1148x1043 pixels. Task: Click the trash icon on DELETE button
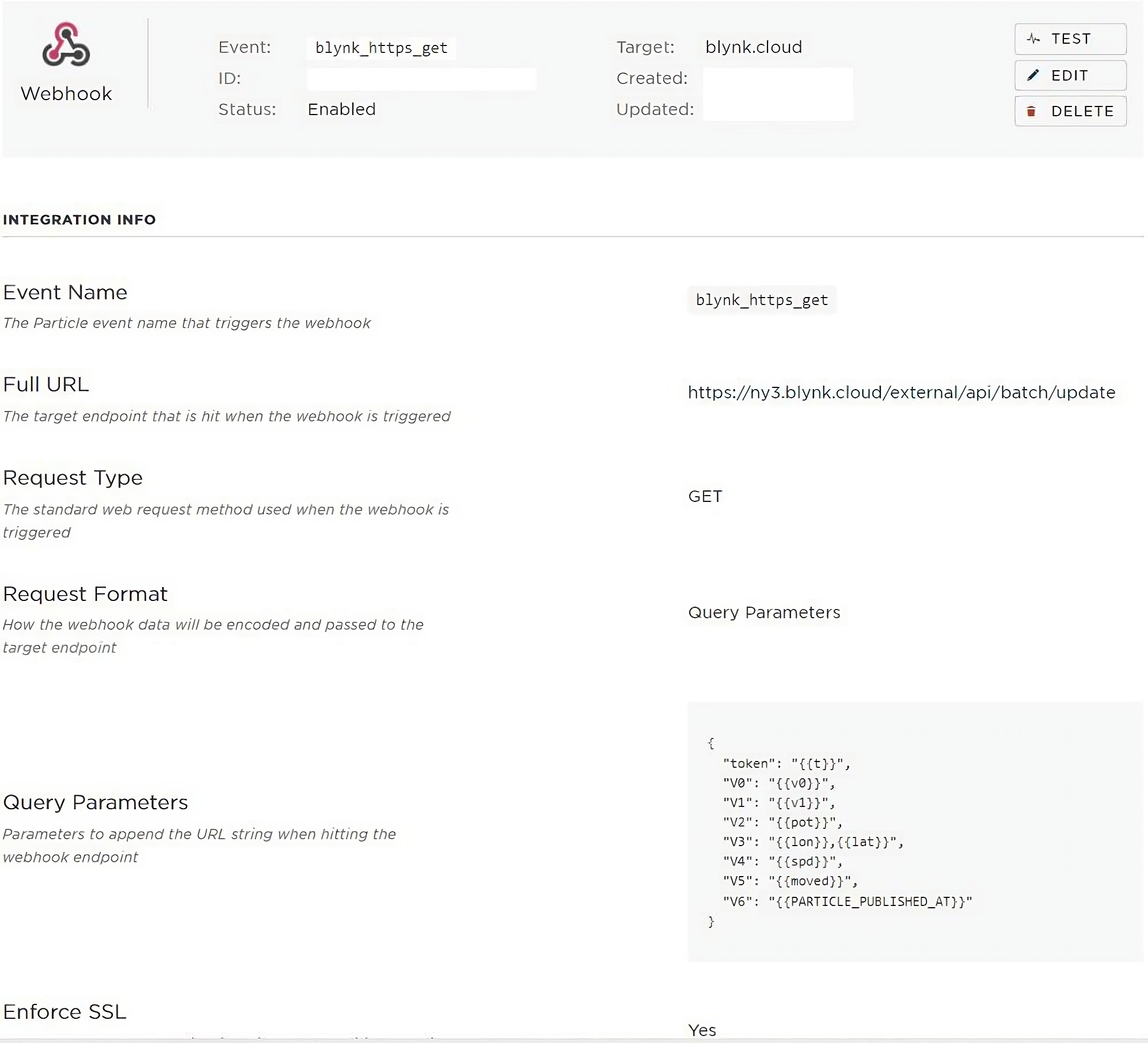[1032, 111]
